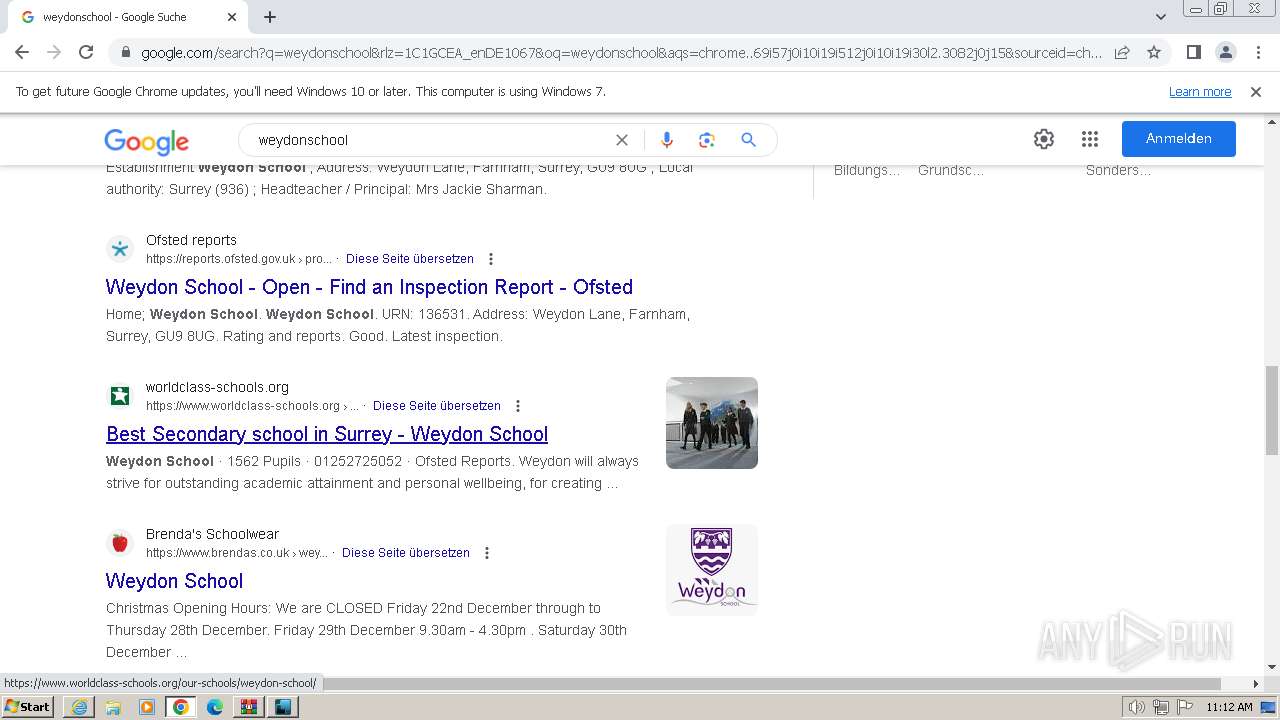Open the Windows Start menu
Viewport: 1280px width, 720px height.
click(28, 707)
